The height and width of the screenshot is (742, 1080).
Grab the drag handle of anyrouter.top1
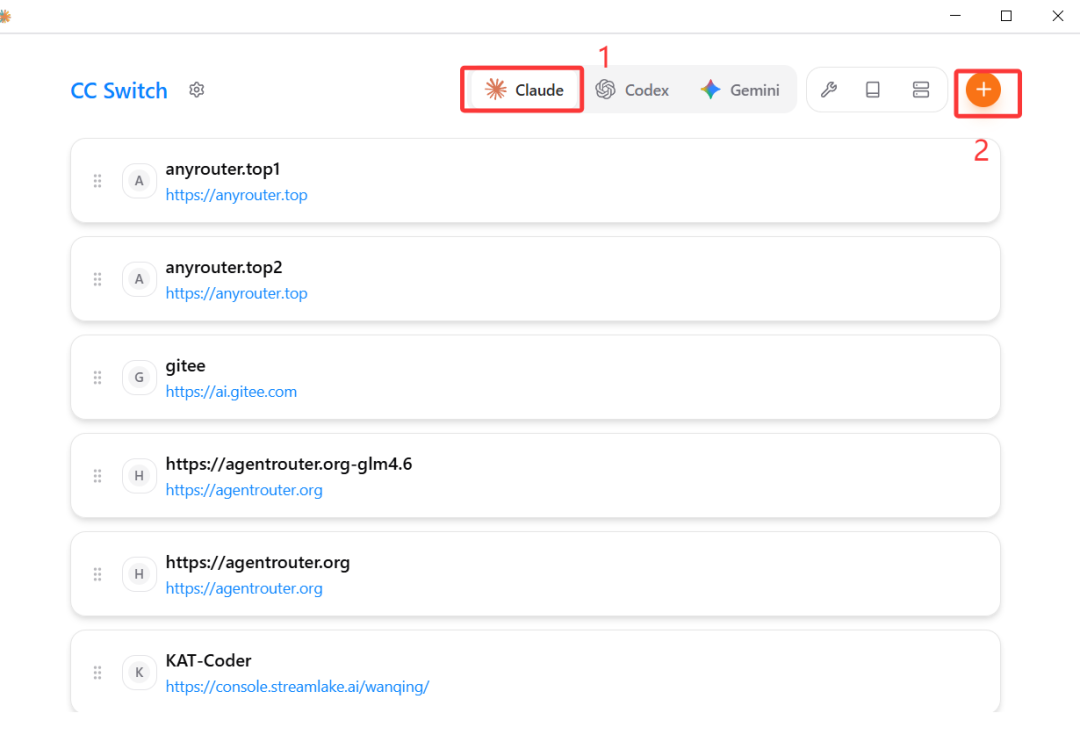point(98,181)
